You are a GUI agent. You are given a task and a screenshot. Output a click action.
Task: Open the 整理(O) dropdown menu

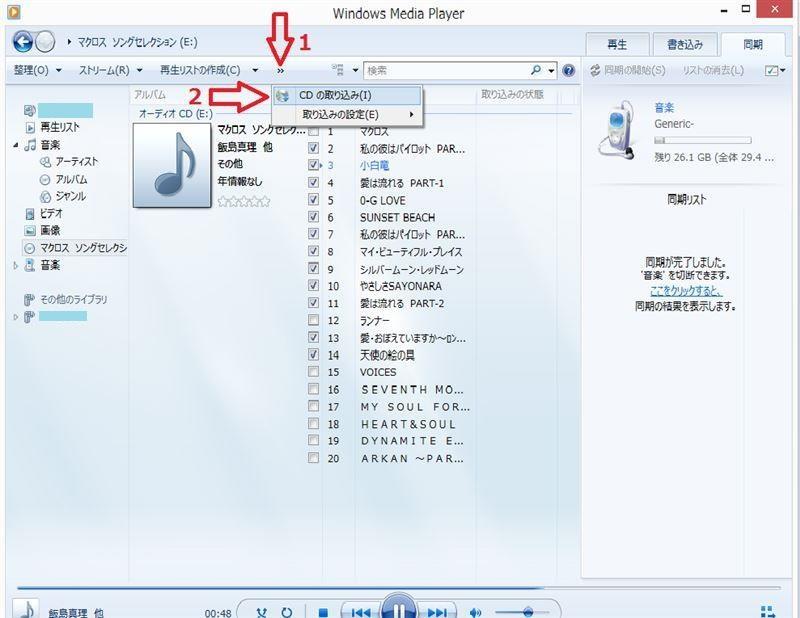[x=37, y=70]
